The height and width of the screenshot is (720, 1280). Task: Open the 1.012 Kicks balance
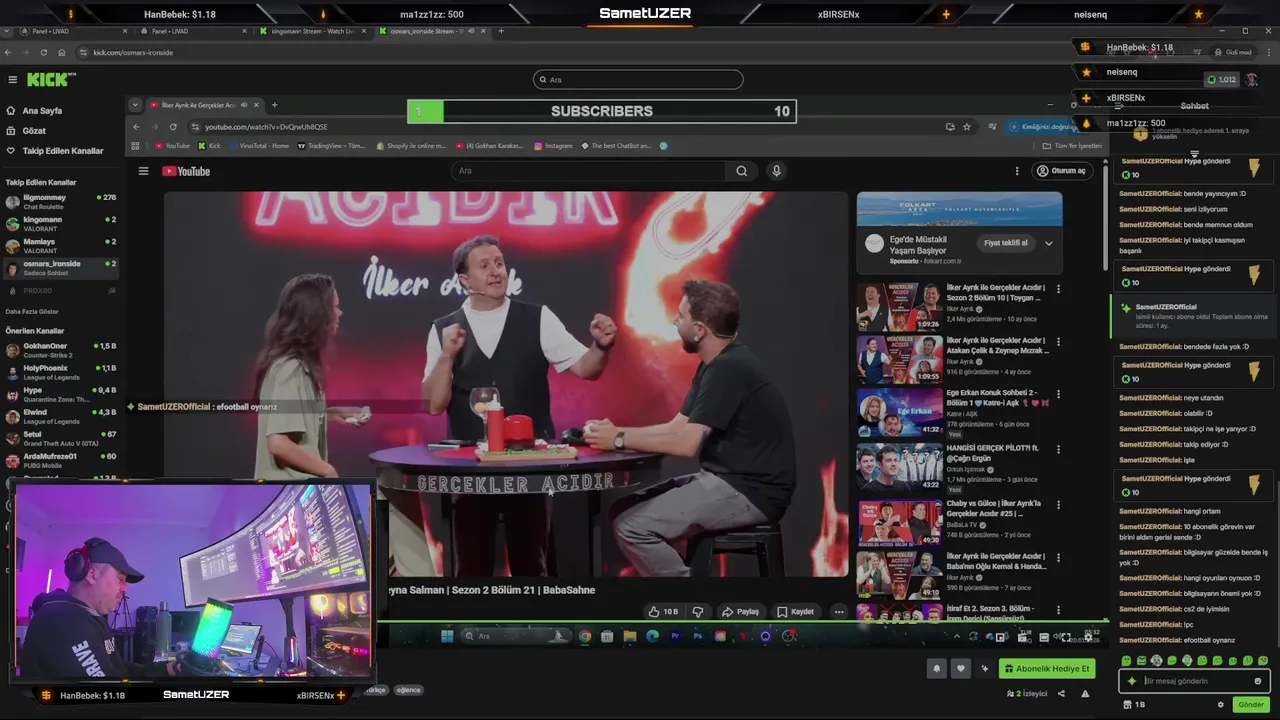point(1221,80)
